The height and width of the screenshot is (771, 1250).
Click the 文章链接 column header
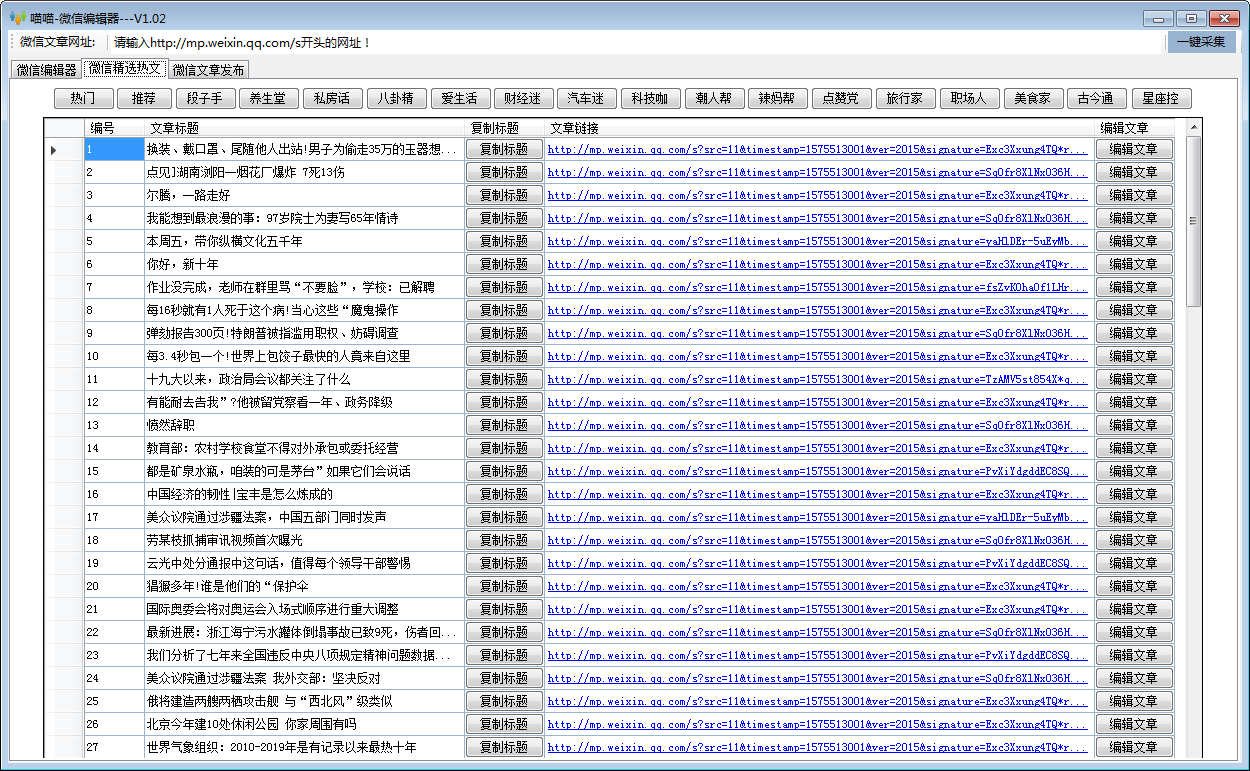(x=820, y=128)
